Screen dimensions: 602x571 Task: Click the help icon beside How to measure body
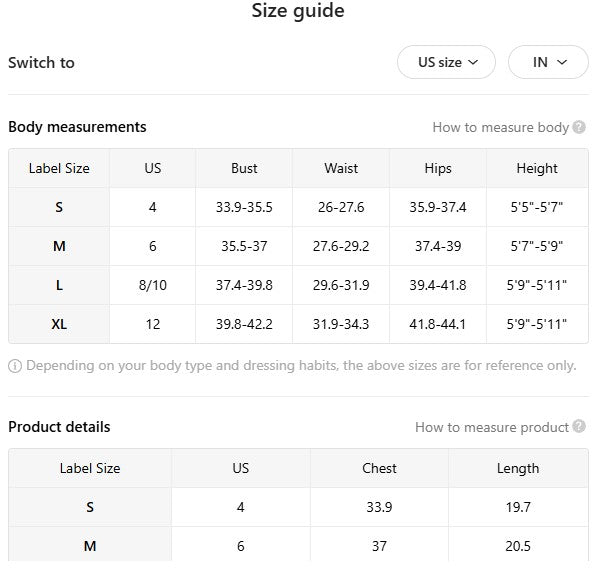[x=579, y=127]
